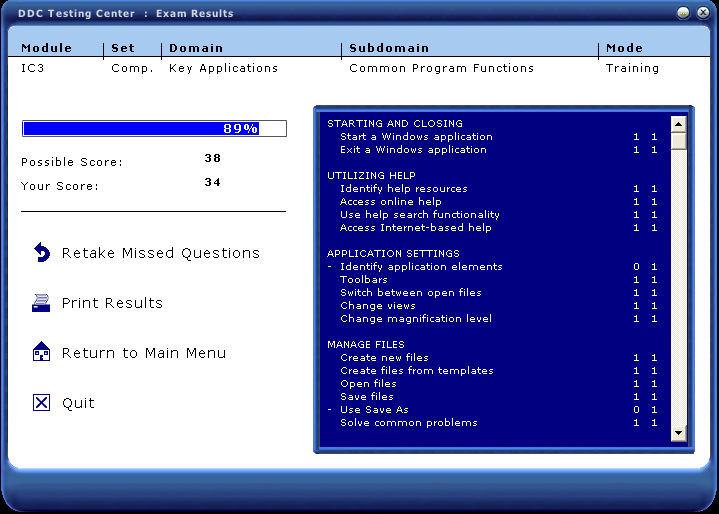Click the IC3 module value
Image resolution: width=719 pixels, height=514 pixels.
click(33, 68)
